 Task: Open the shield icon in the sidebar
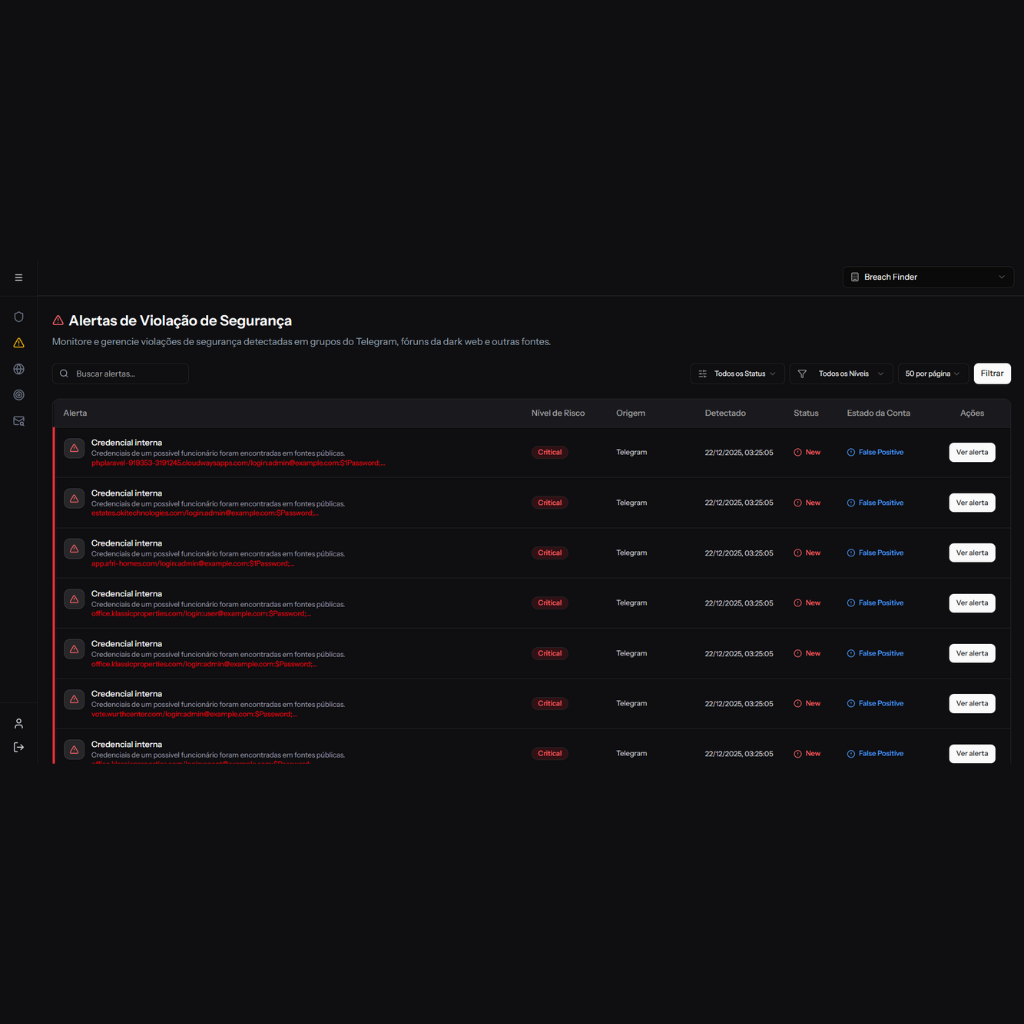tap(18, 316)
